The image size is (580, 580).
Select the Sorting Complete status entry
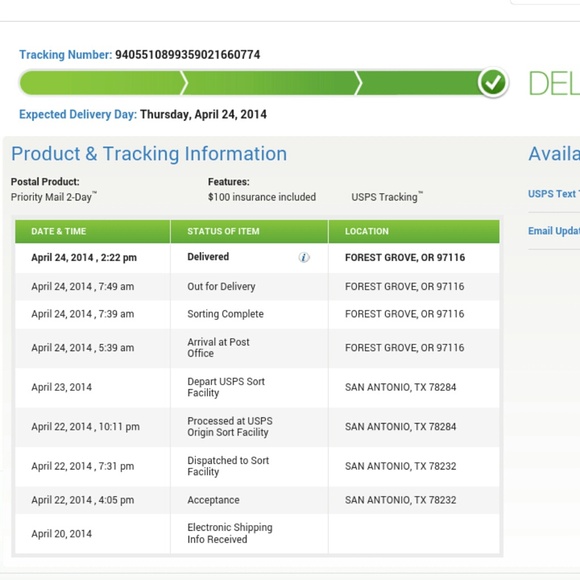[225, 314]
